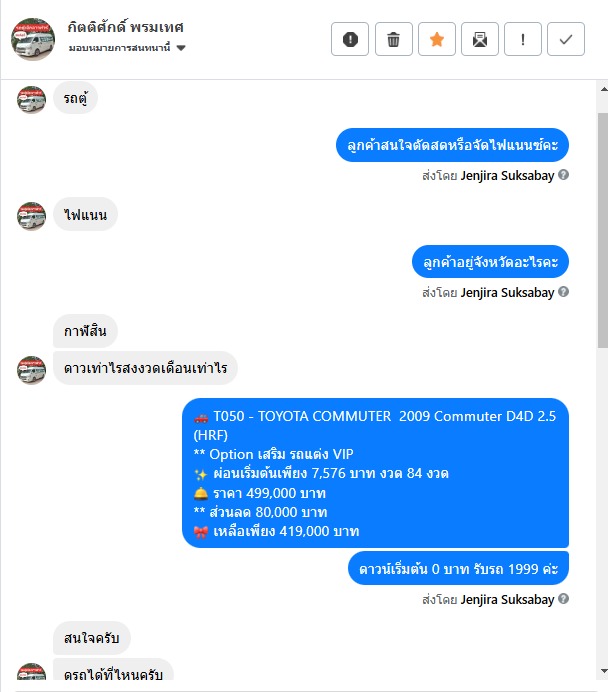Select the T050 Toyota Commuter message bubble
Viewport: 608px width, 692px height.
pos(375,473)
